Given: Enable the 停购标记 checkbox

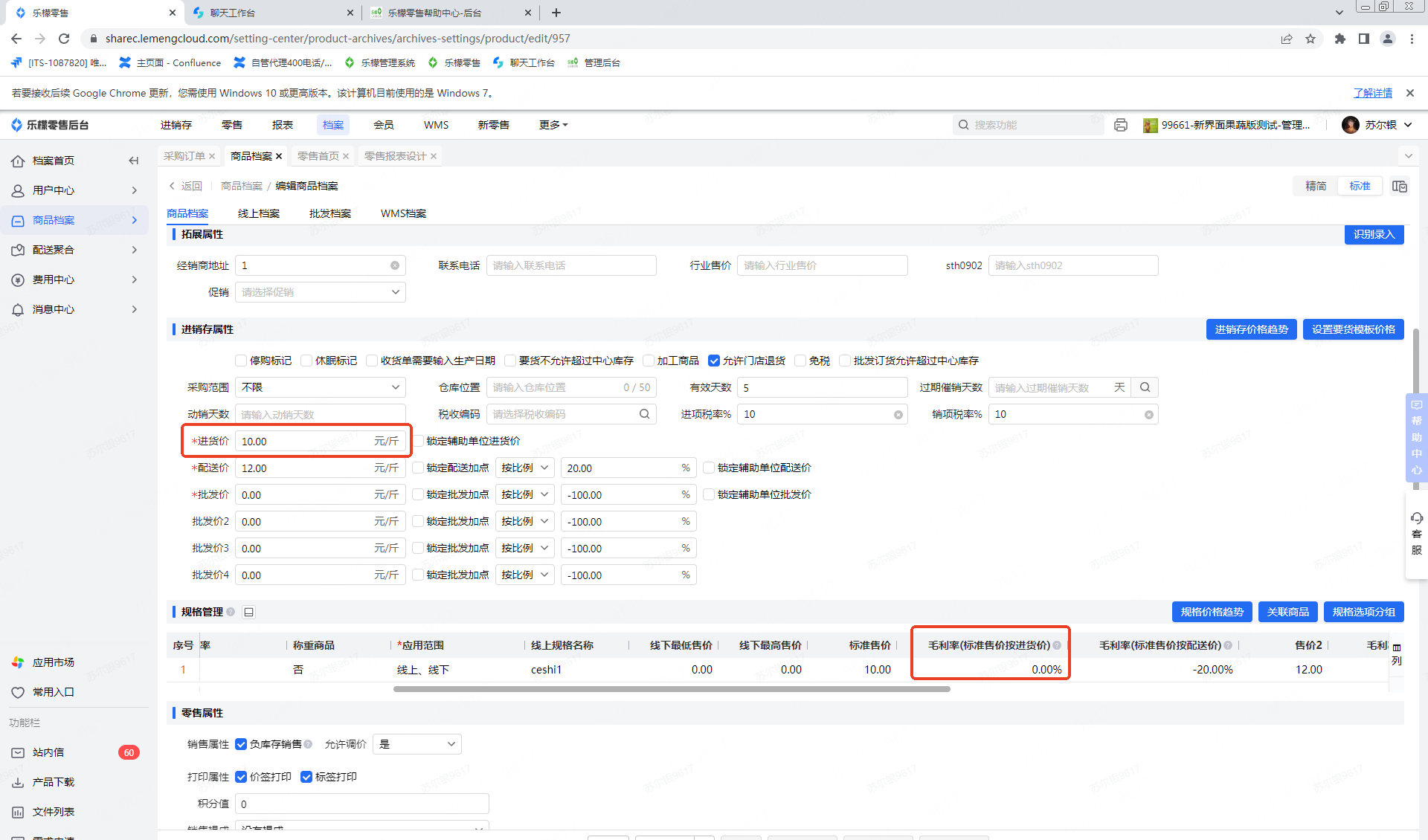Looking at the screenshot, I should 241,361.
